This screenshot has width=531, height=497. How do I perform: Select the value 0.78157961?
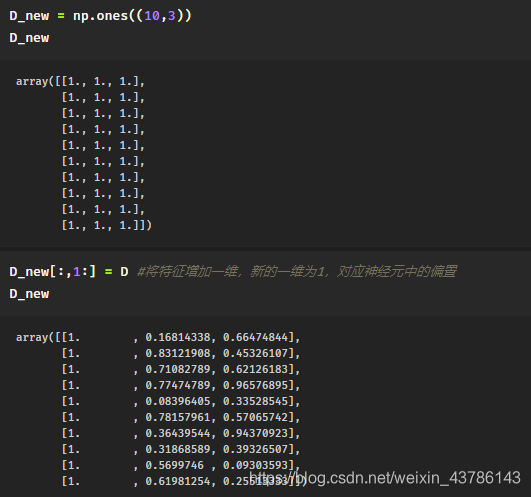(178, 417)
